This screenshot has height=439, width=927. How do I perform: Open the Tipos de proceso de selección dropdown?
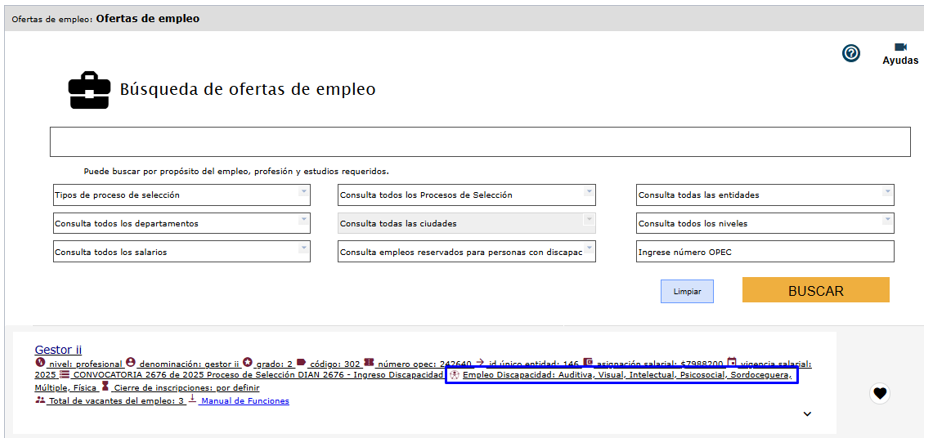(x=182, y=195)
